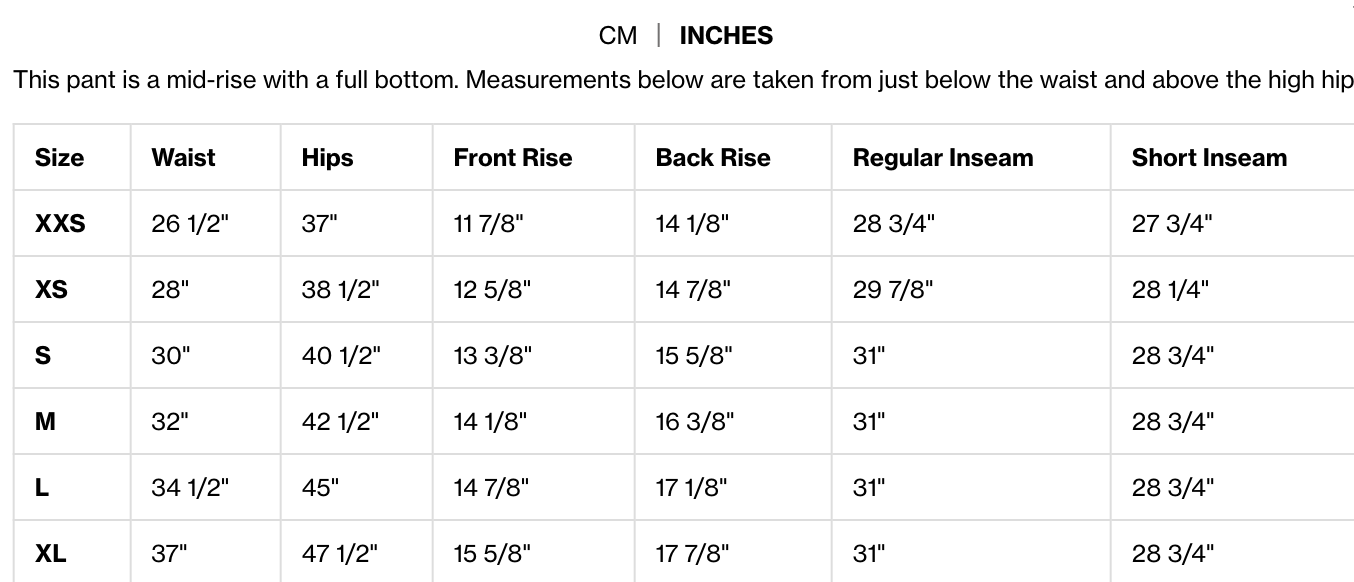The image size is (1354, 582).
Task: Click the XS regular inseam value 29 7/8"
Action: [x=893, y=290]
